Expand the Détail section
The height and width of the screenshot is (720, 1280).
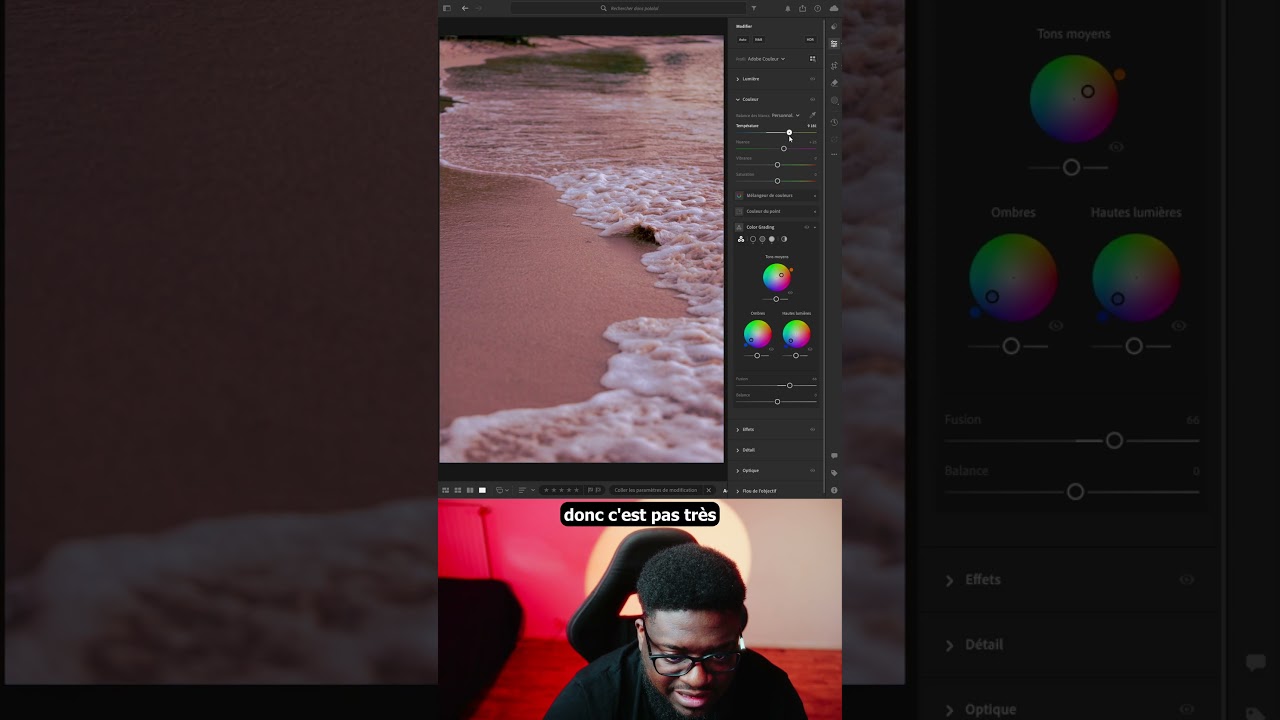[x=738, y=450]
